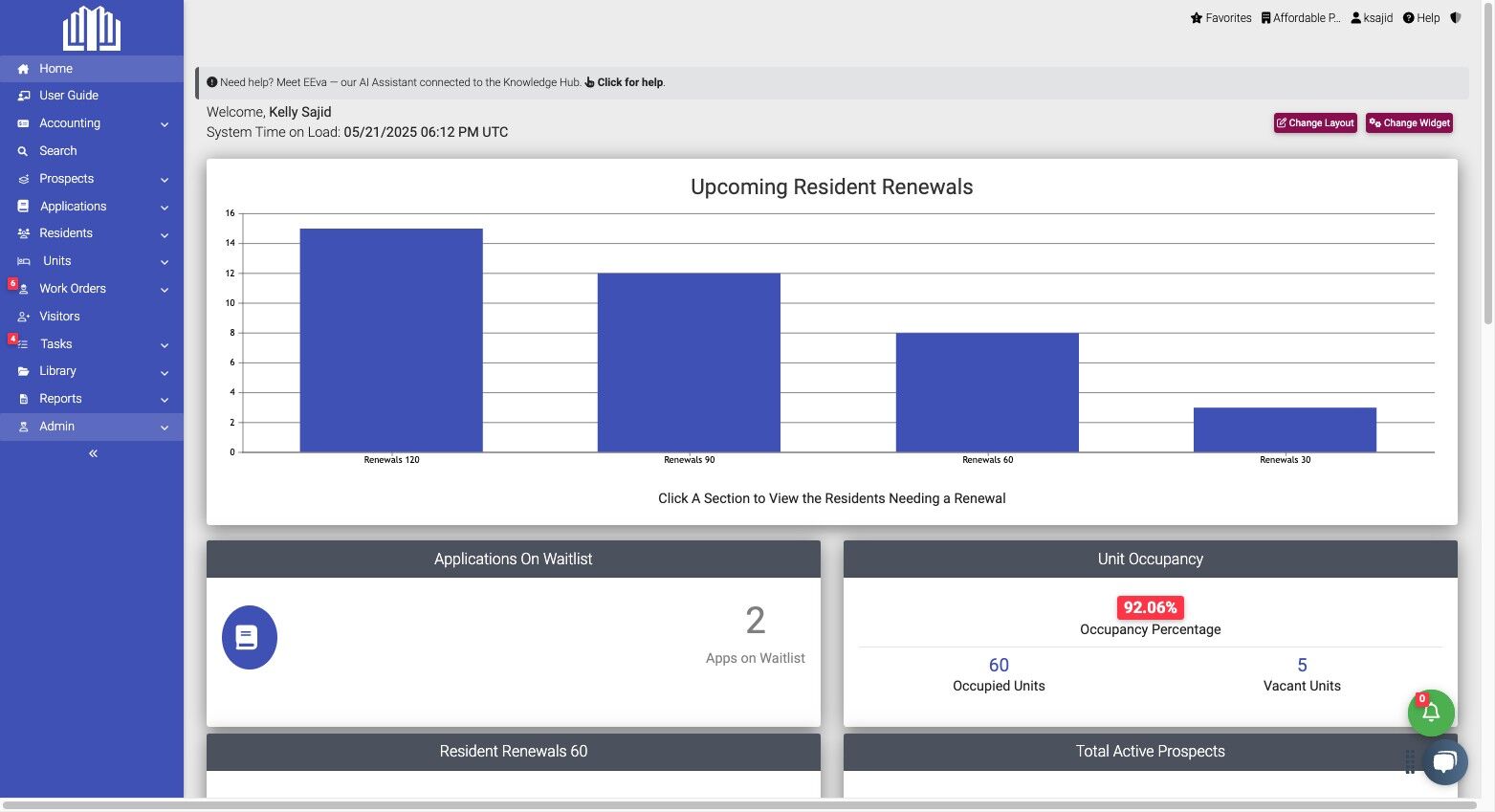1495x812 pixels.
Task: Open Help from the question mark icon
Action: (1409, 18)
